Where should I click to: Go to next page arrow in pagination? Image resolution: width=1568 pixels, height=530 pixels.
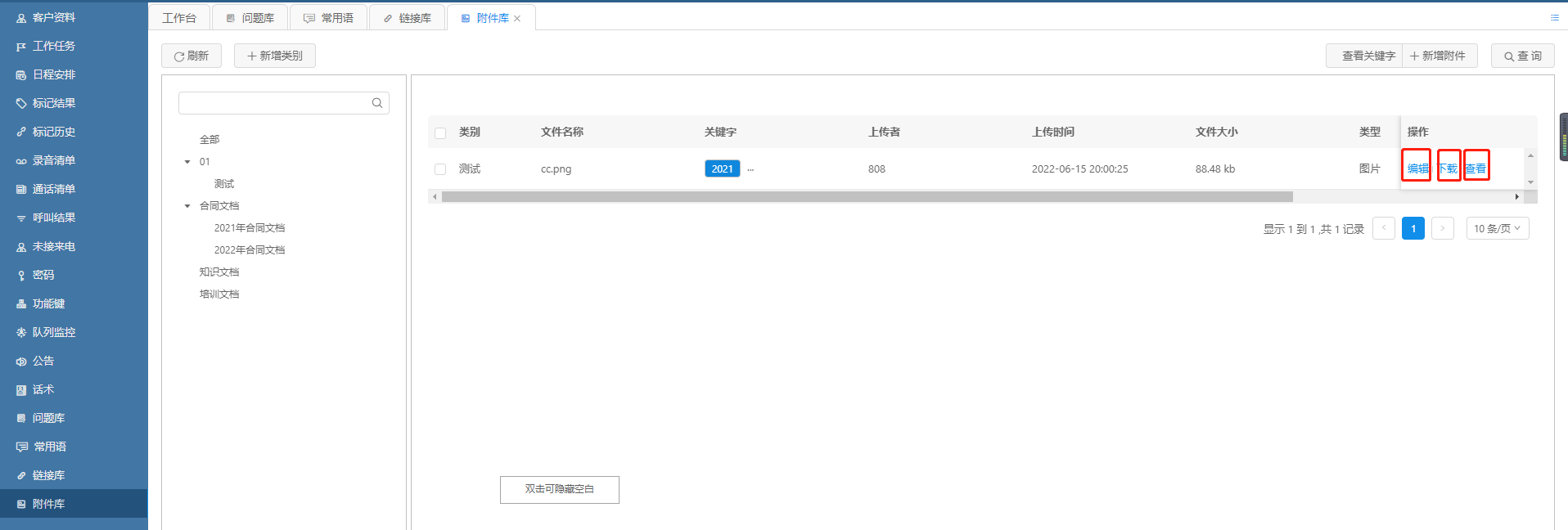coord(1442,228)
